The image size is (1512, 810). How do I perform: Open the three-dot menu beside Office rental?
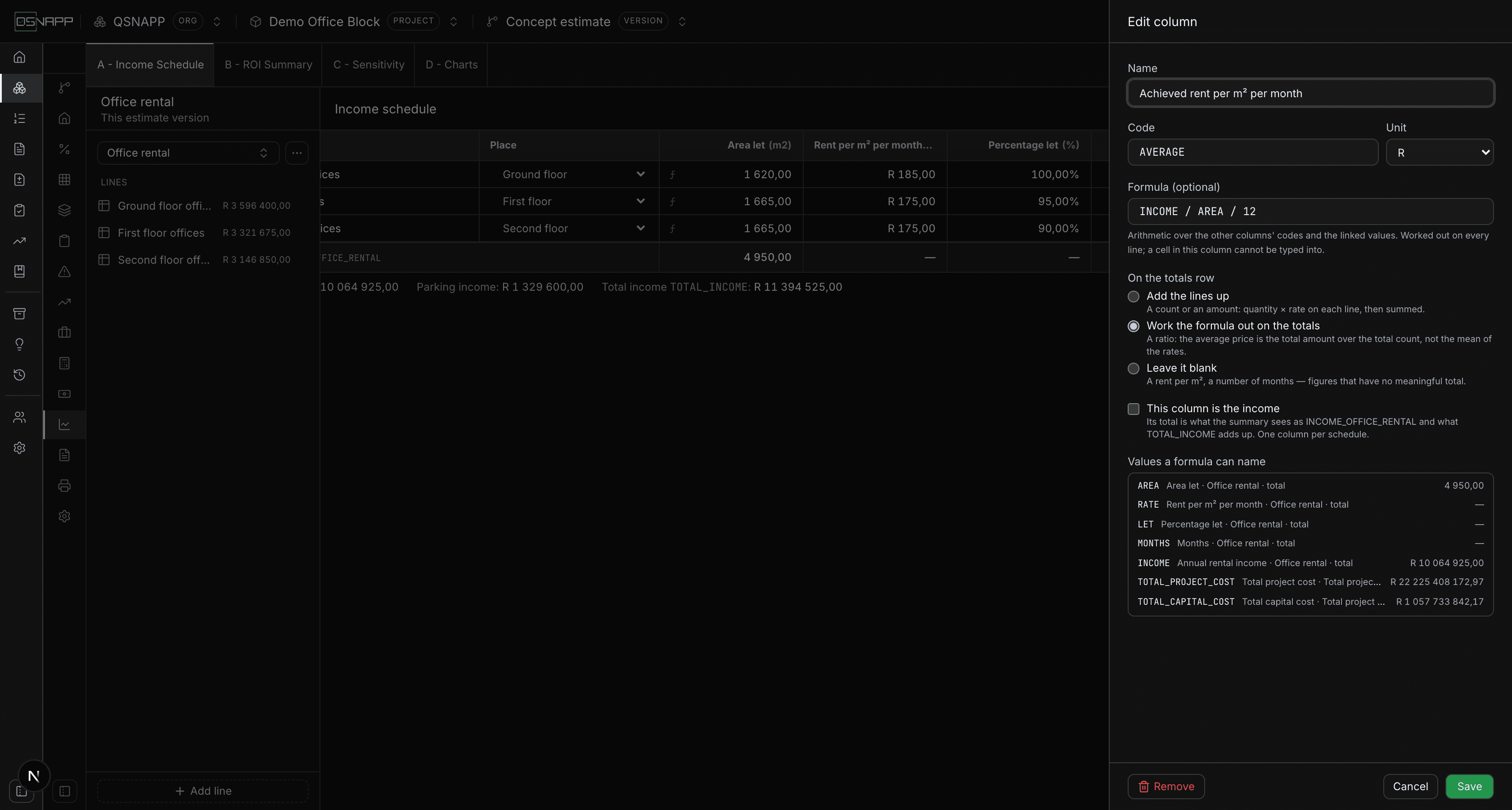[297, 153]
